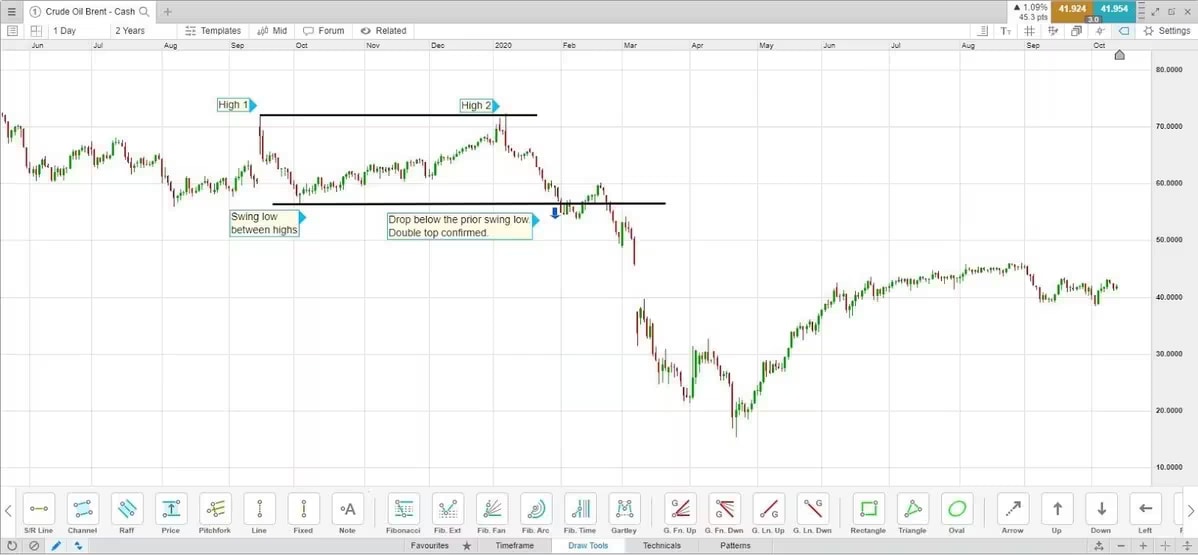The width and height of the screenshot is (1198, 555).
Task: Toggle the price label tag icon
Action: (1123, 31)
